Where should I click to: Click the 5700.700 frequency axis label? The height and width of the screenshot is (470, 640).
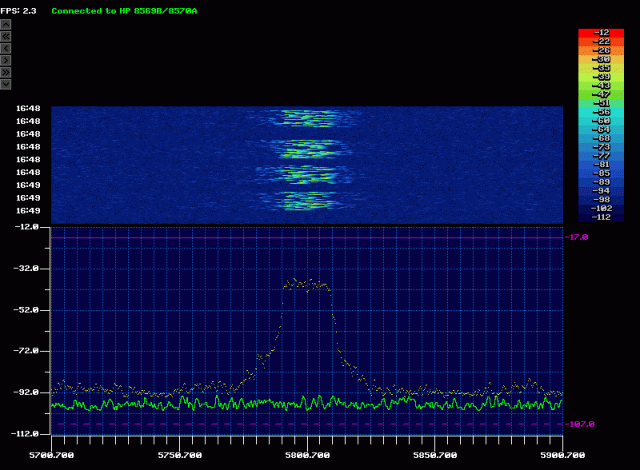(51, 455)
